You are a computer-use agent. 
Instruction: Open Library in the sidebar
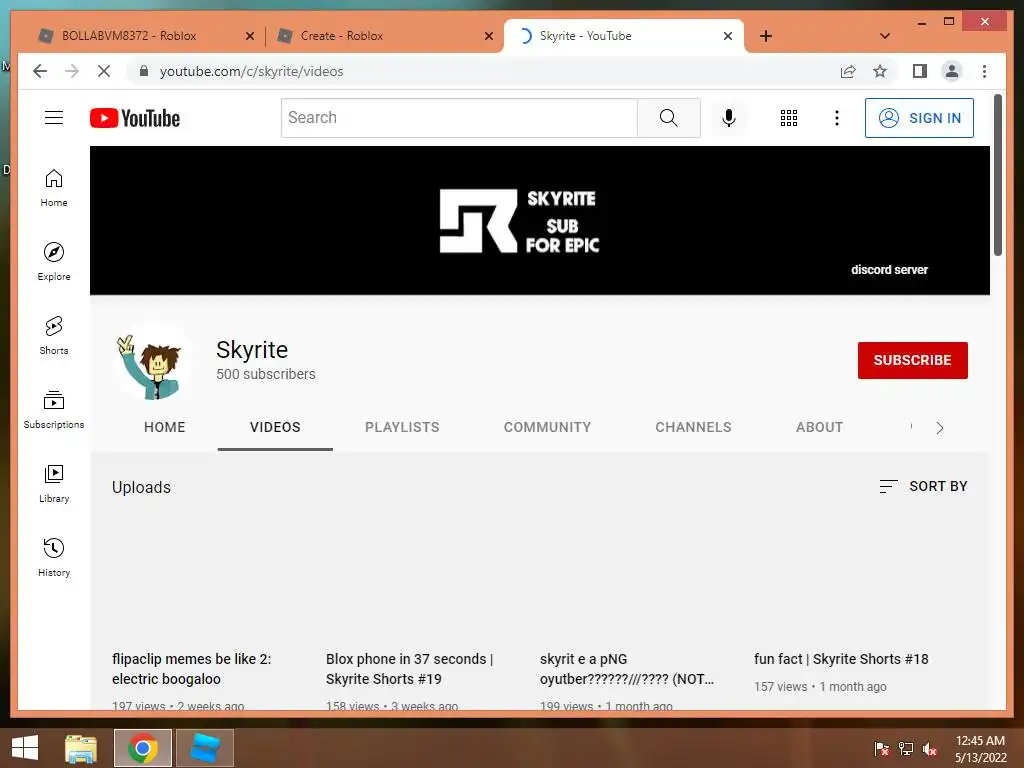(x=54, y=483)
